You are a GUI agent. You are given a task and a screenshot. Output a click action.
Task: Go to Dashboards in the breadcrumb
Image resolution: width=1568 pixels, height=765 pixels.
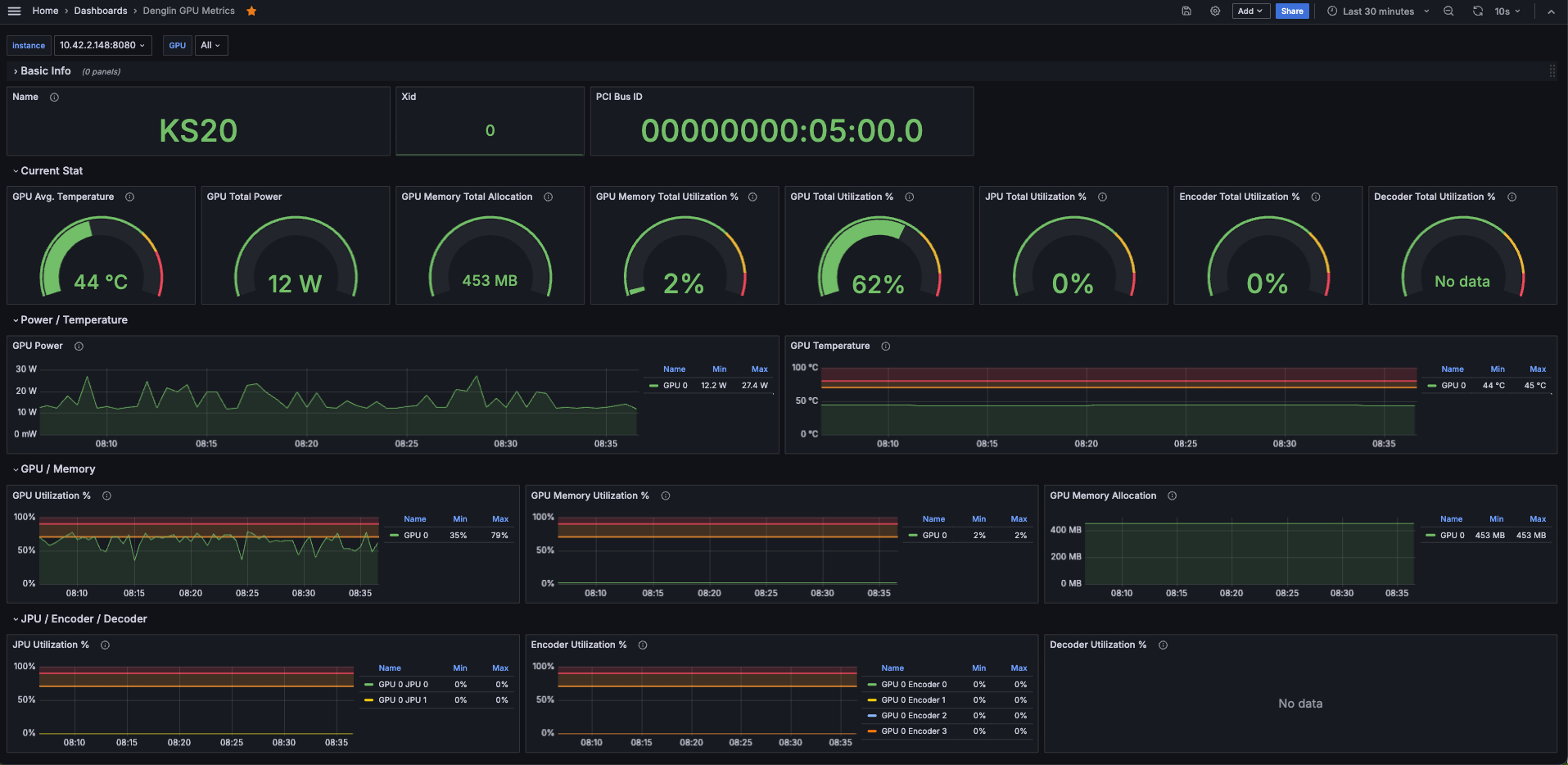coord(101,11)
